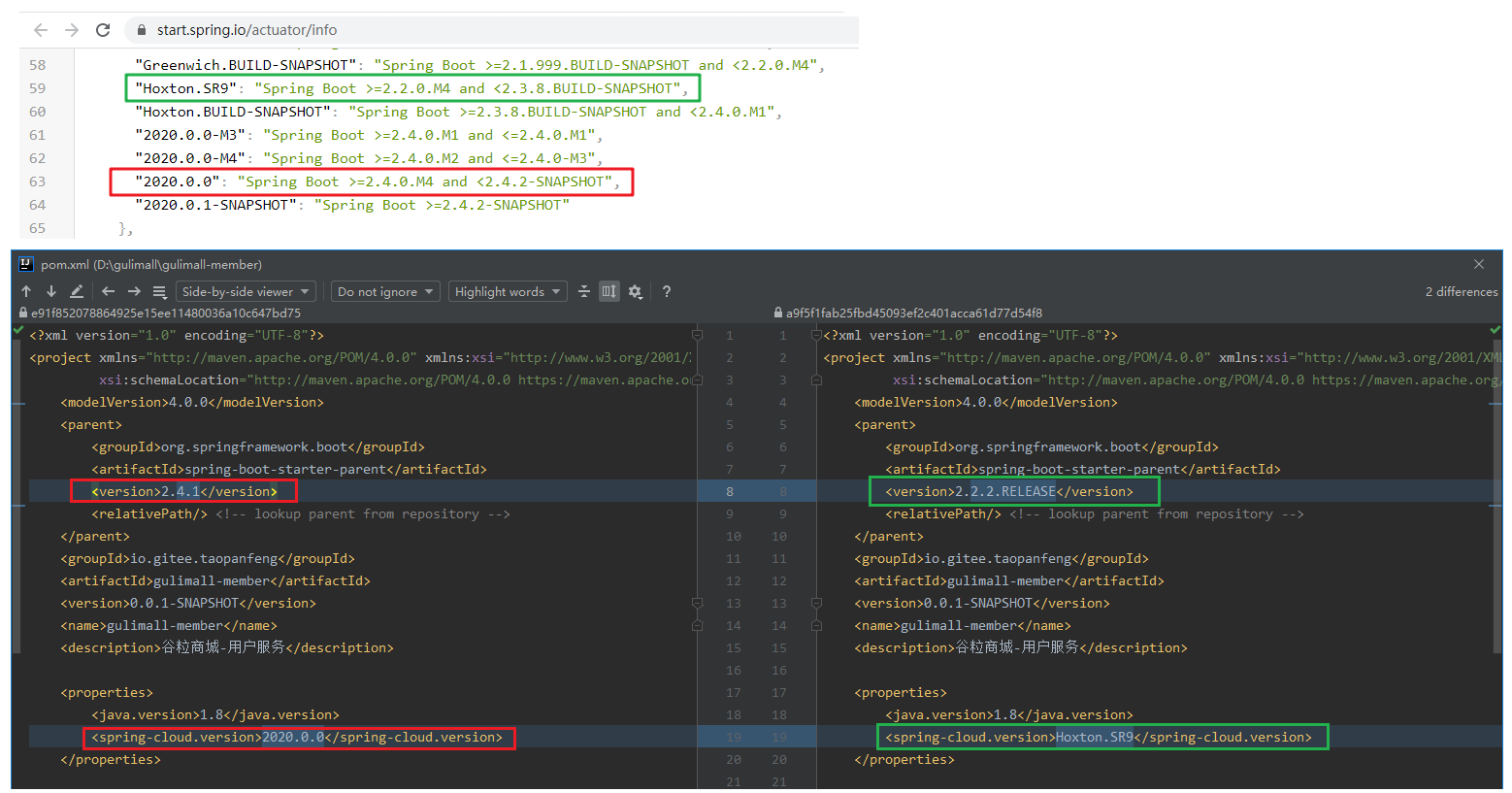
Task: Click left pane description 谷粒商城-用户服务 line
Action: [x=227, y=647]
